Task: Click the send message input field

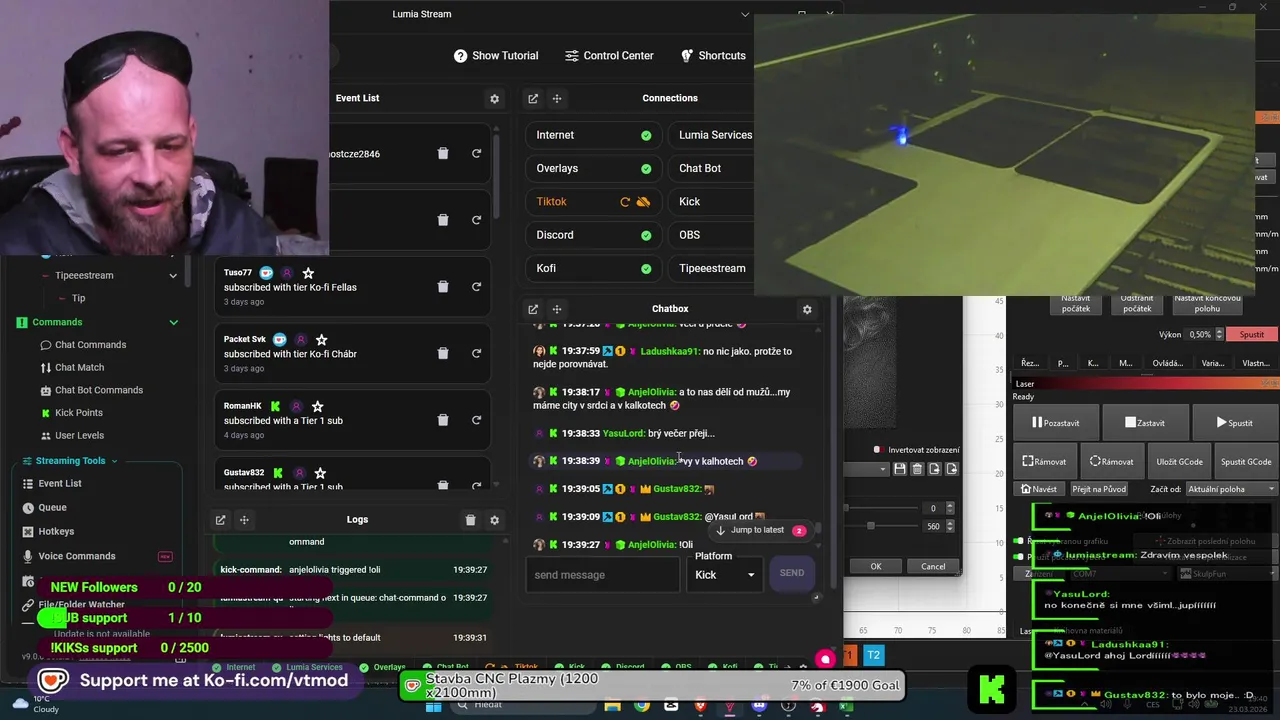Action: pyautogui.click(x=603, y=575)
